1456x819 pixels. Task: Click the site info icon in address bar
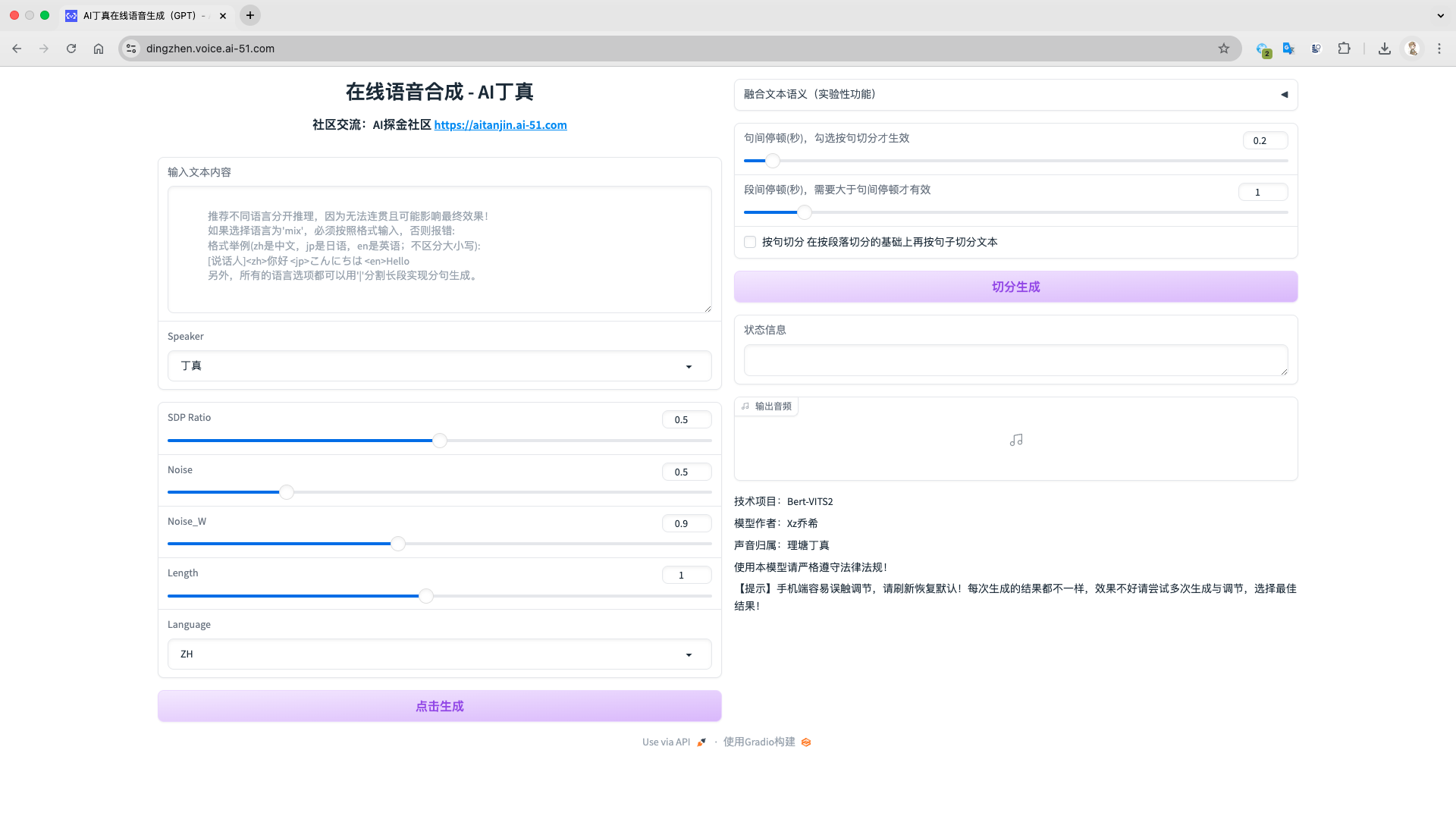(131, 49)
